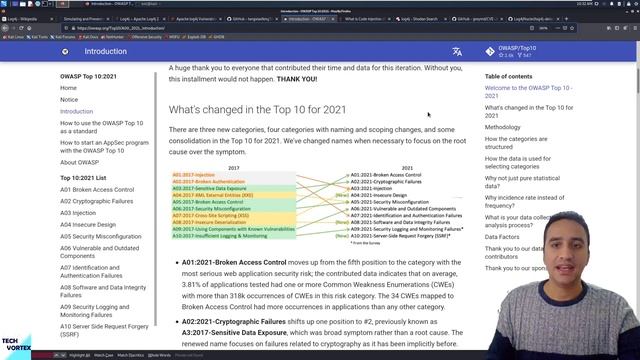Viewport: 640px width, 360px height.
Task: Open the language translation icon
Action: [457, 51]
